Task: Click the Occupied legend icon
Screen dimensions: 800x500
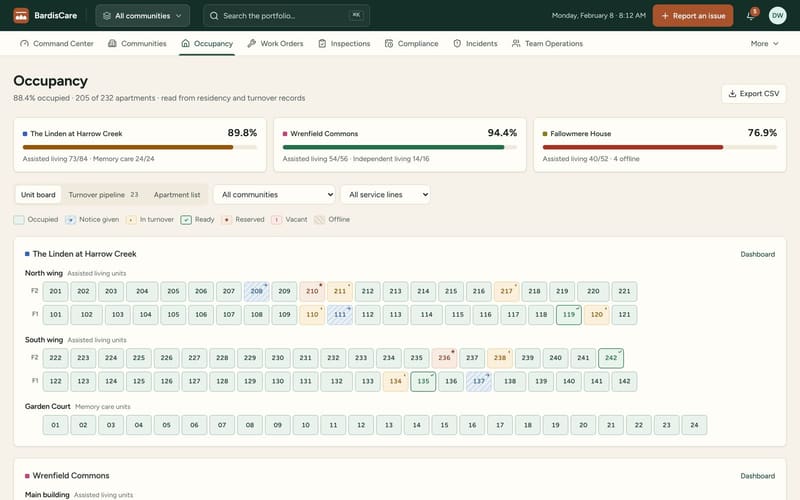Action: point(19,219)
